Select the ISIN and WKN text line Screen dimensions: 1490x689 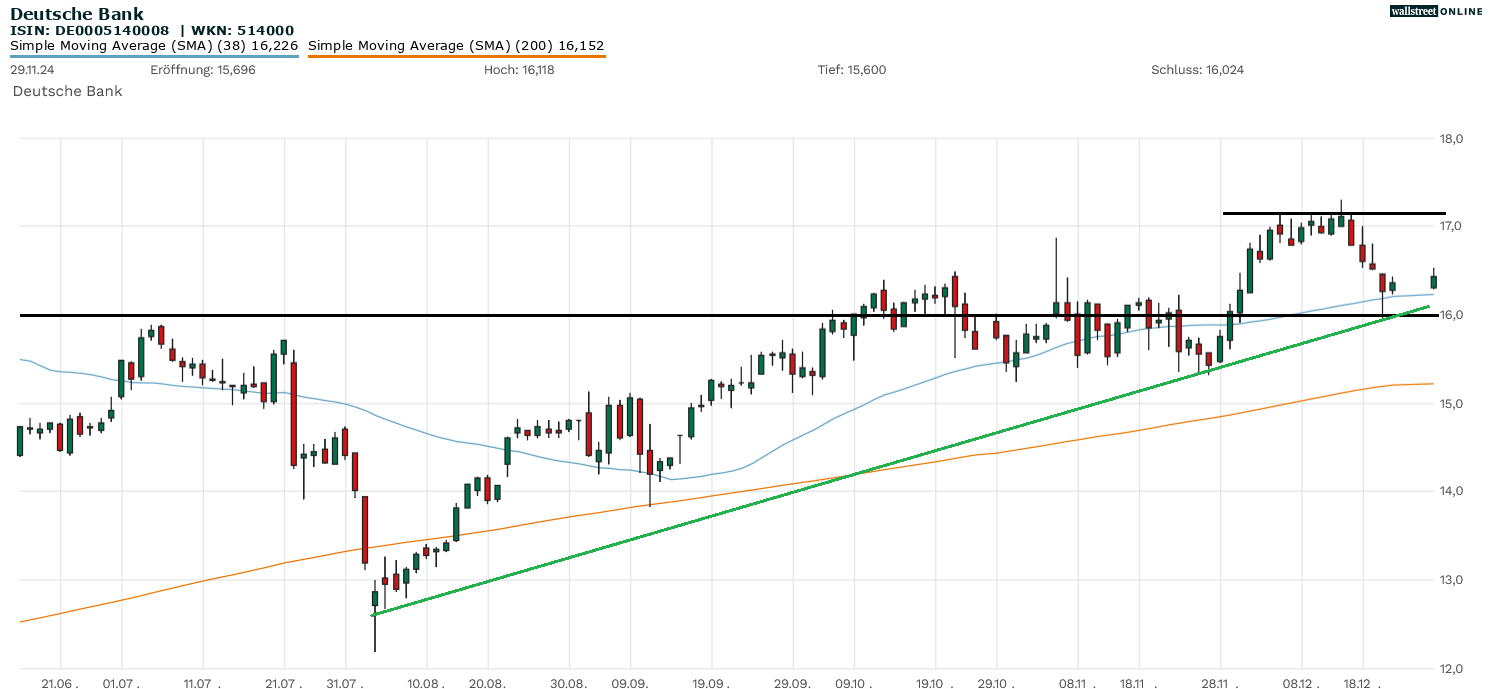pyautogui.click(x=152, y=31)
